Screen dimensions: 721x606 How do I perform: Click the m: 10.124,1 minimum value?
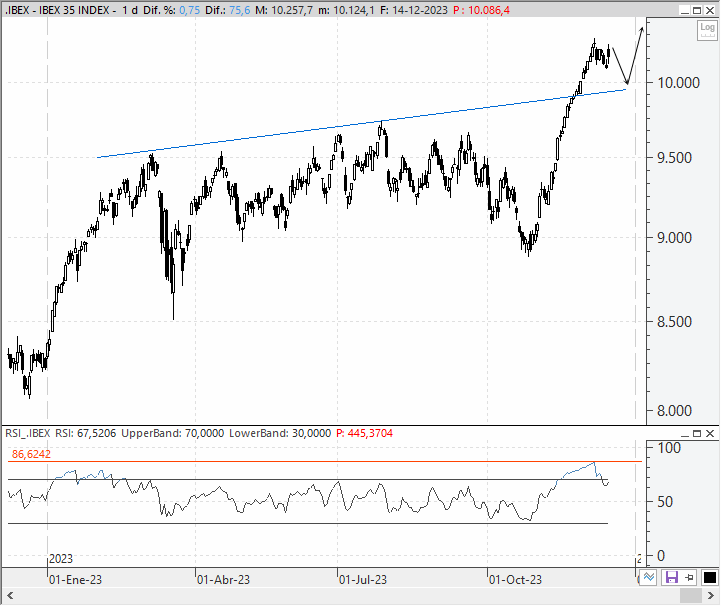coord(346,10)
